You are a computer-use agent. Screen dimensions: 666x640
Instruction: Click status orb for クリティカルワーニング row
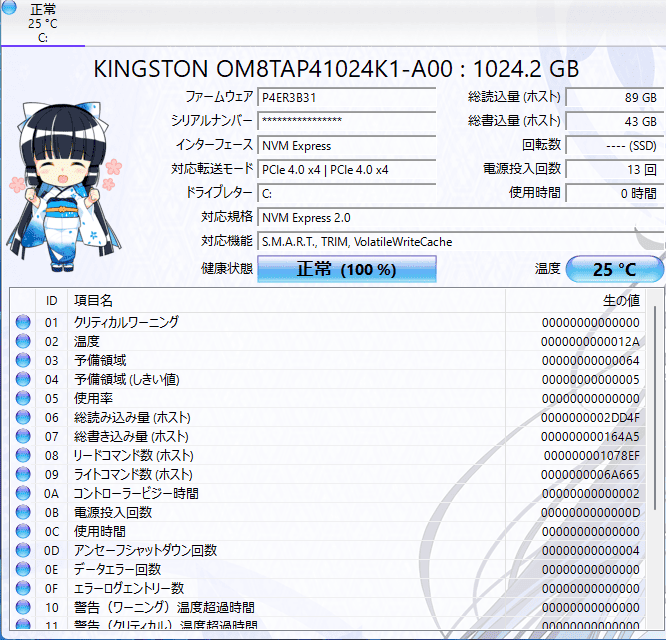23,322
